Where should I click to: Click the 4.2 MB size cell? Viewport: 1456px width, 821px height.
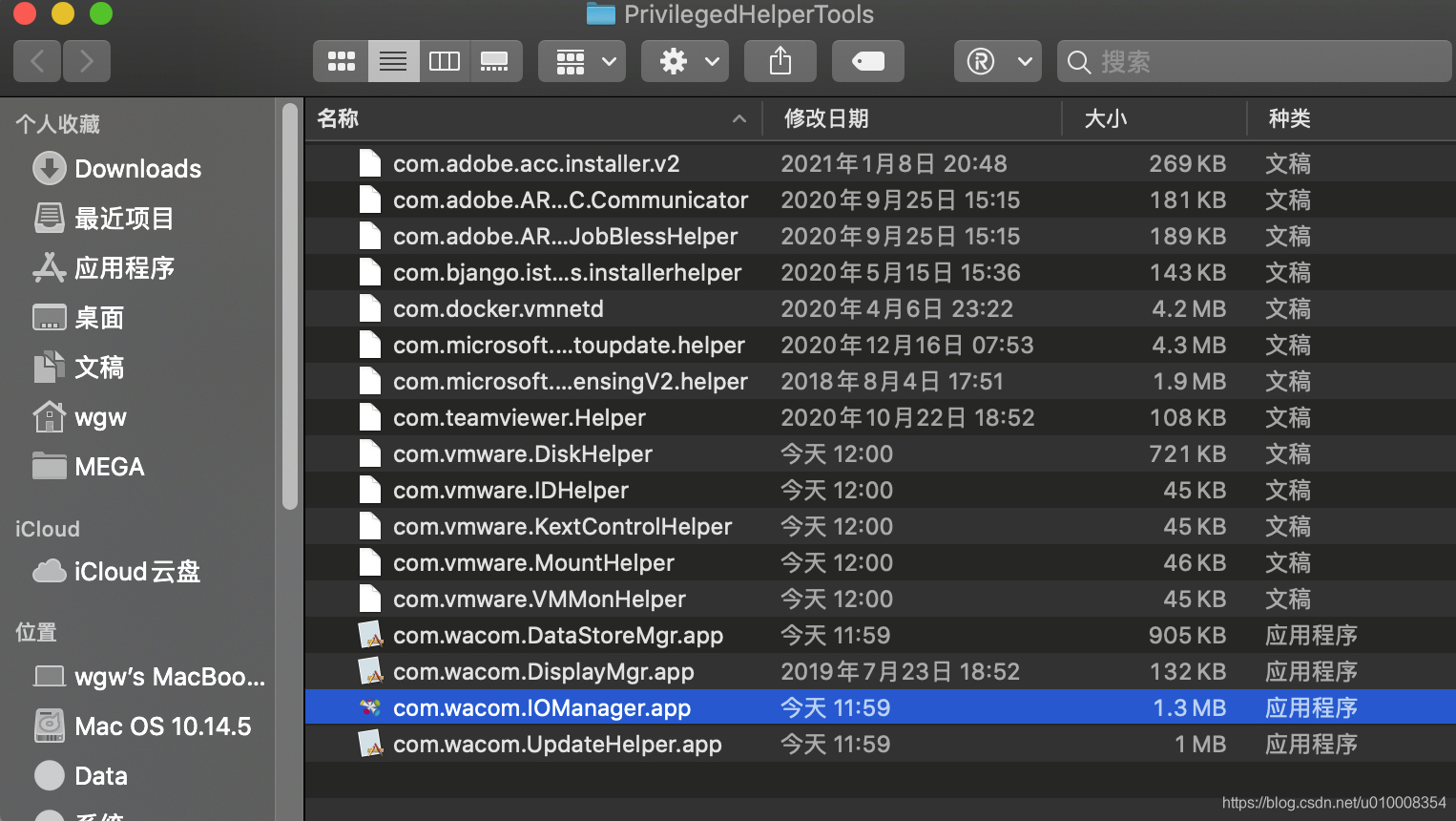(1188, 309)
